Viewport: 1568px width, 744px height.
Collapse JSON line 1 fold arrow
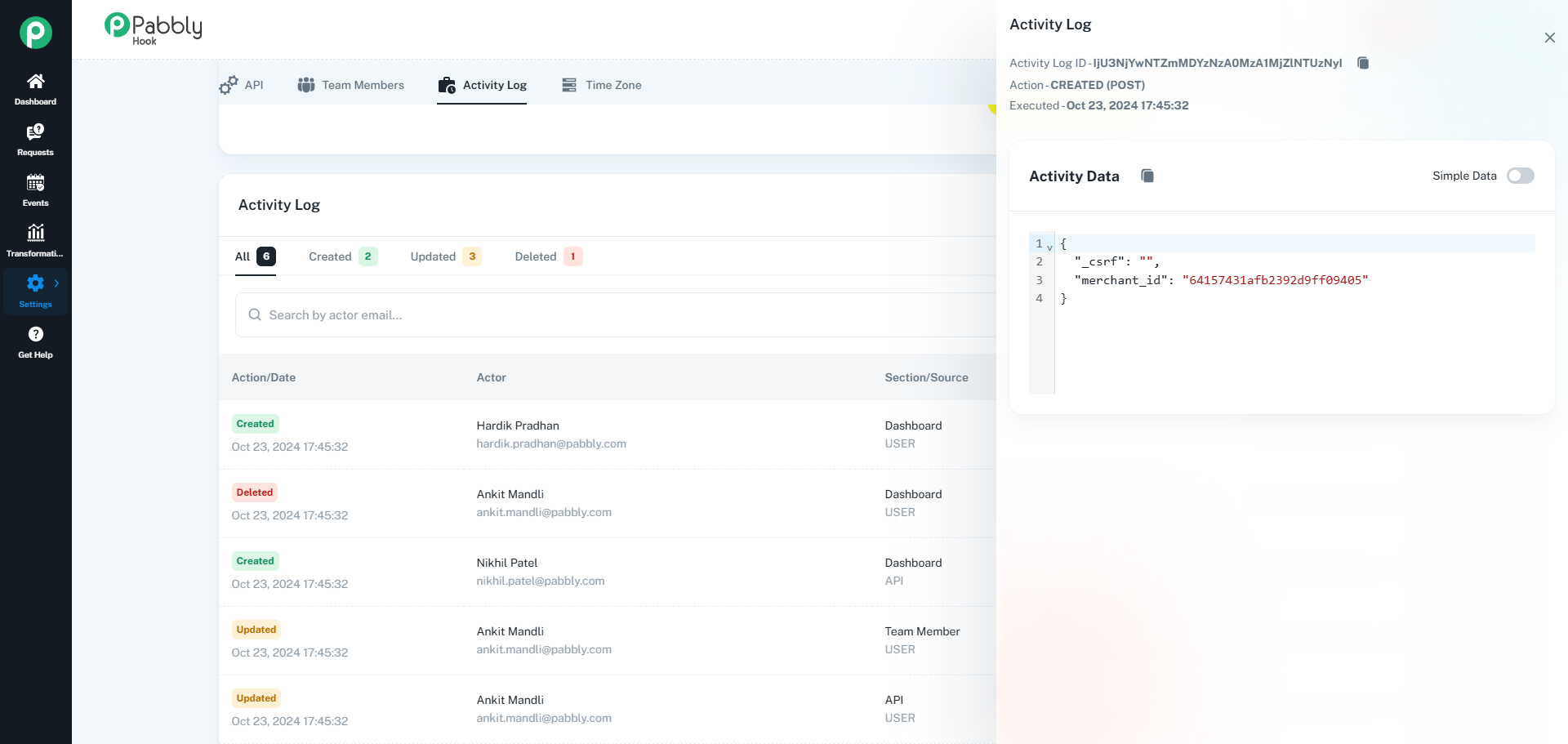pyautogui.click(x=1049, y=247)
